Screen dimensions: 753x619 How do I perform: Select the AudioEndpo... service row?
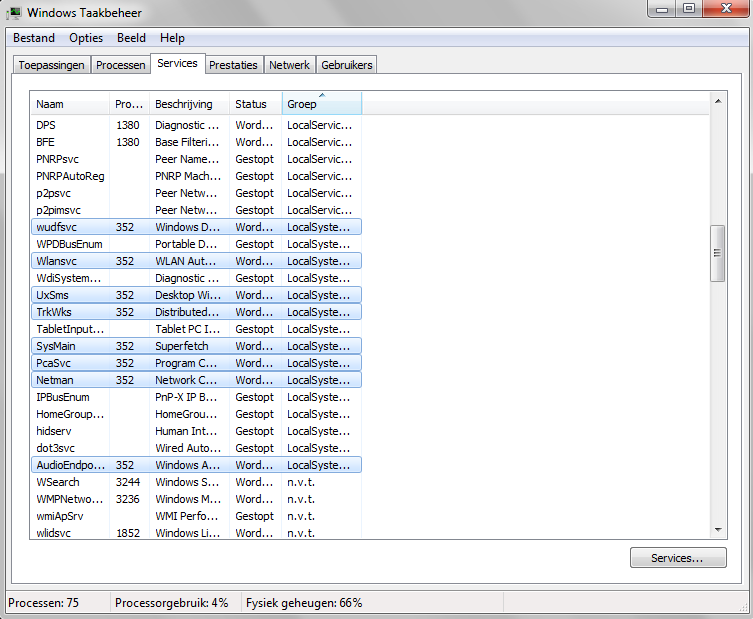coord(196,465)
